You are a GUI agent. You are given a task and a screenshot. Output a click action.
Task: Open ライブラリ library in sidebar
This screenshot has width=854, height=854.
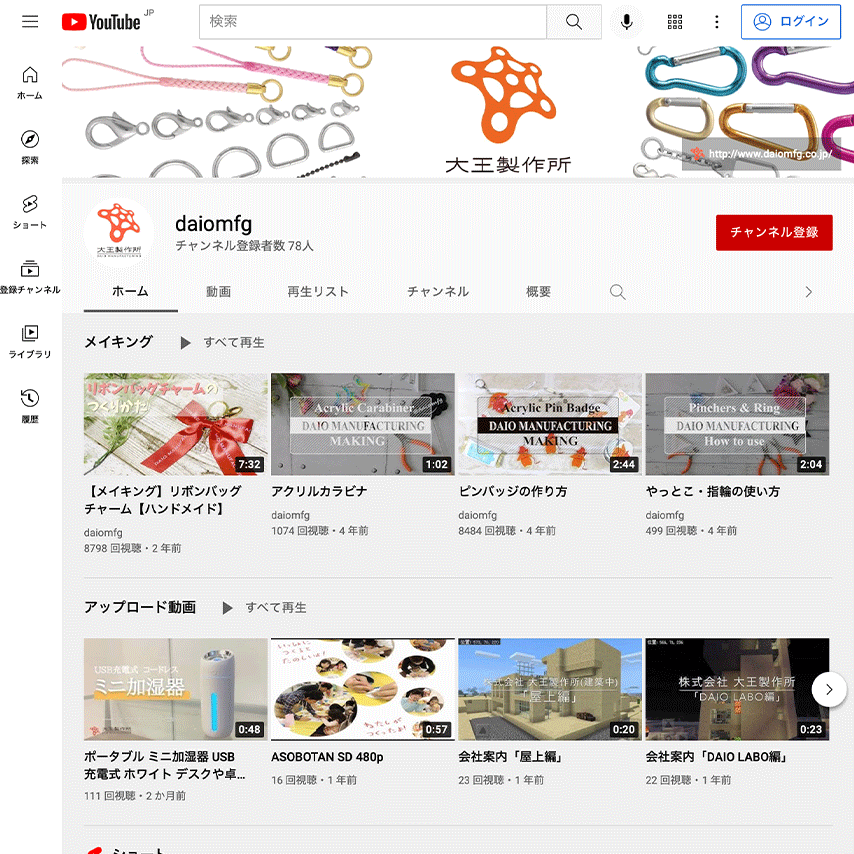[x=30, y=342]
